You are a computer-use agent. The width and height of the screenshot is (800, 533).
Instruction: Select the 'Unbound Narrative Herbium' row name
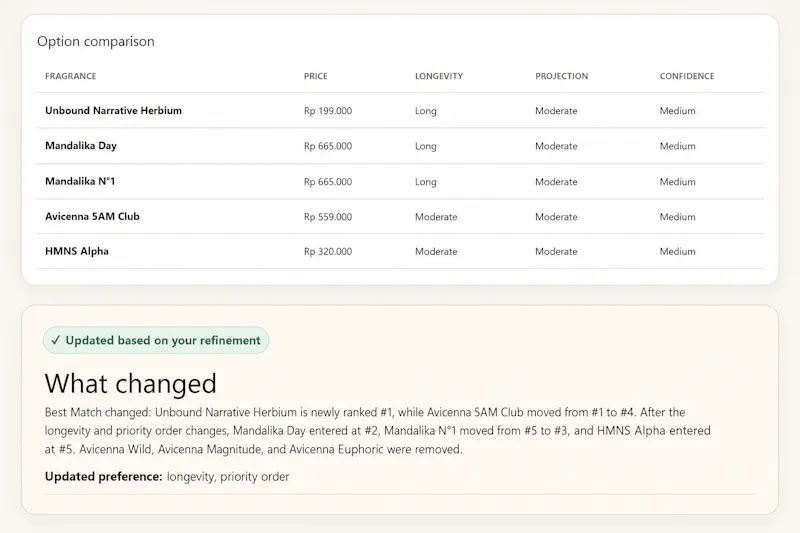113,111
